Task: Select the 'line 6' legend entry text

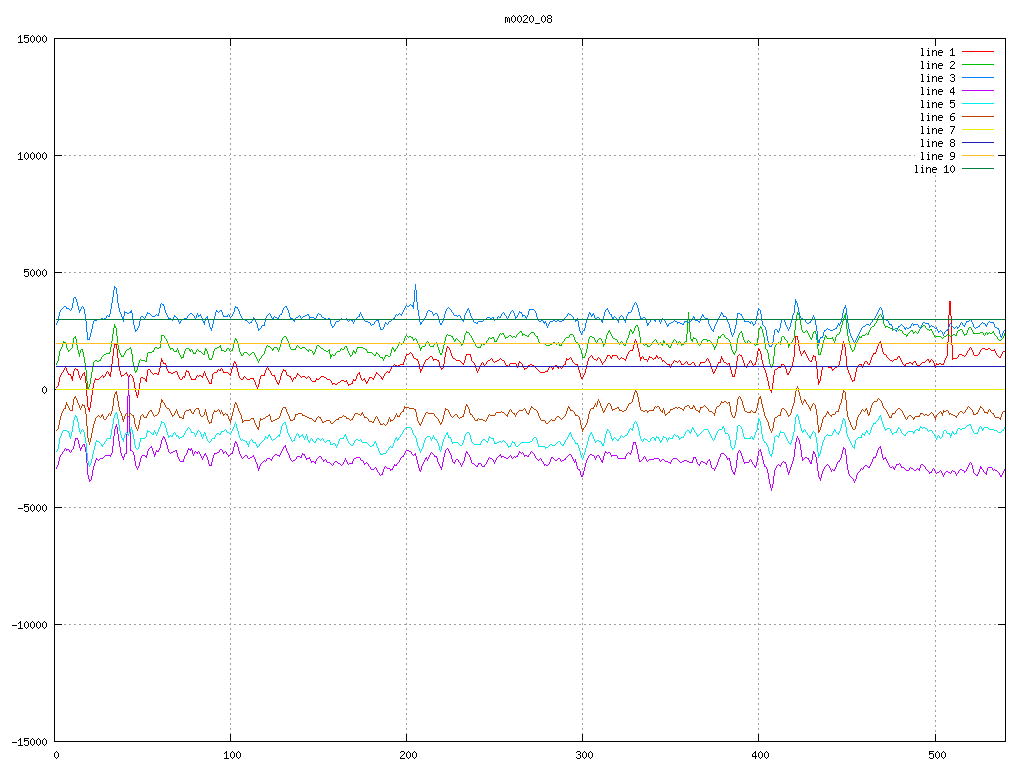Action: (937, 117)
